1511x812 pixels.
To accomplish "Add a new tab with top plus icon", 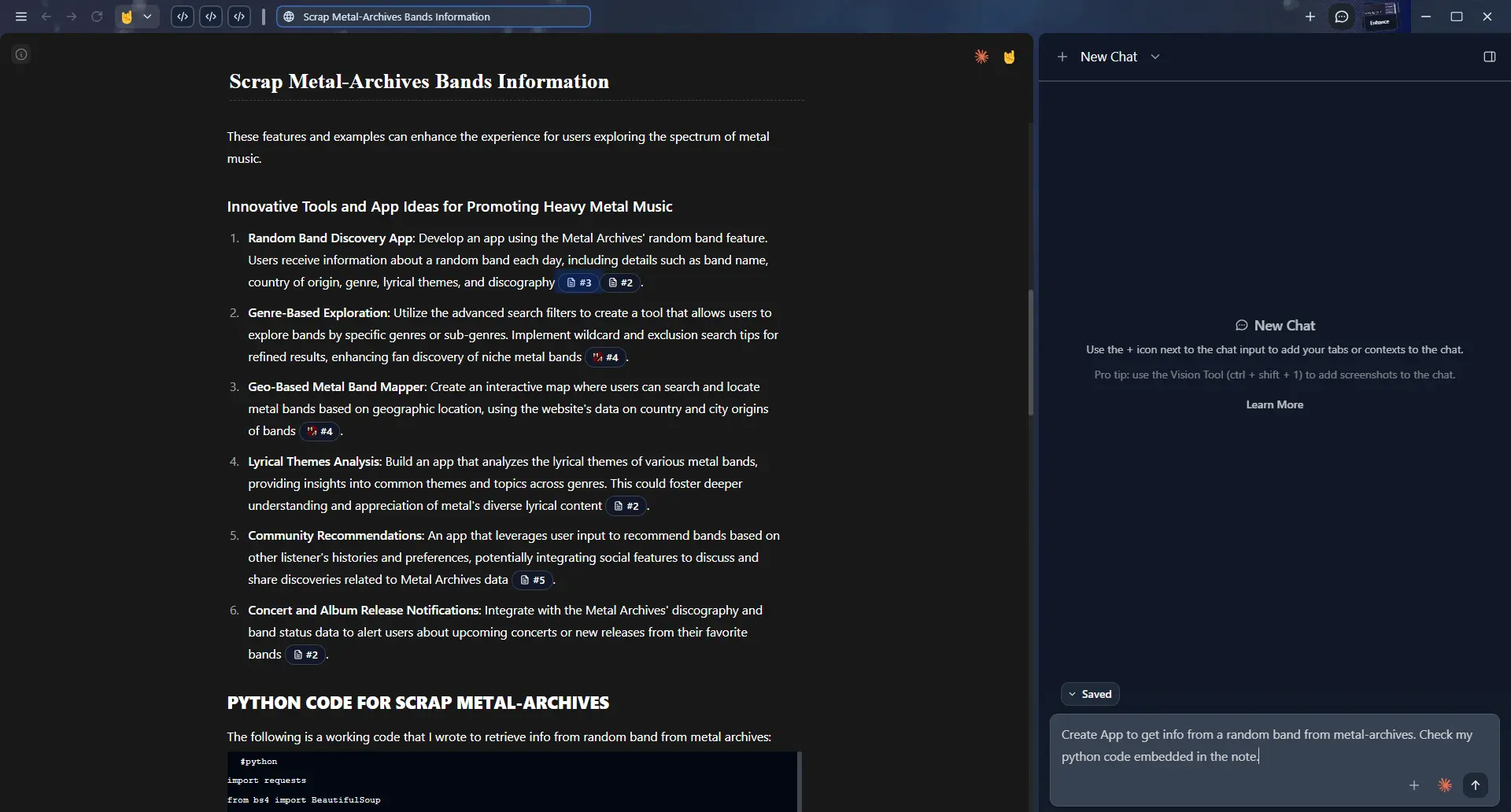I will point(1310,17).
